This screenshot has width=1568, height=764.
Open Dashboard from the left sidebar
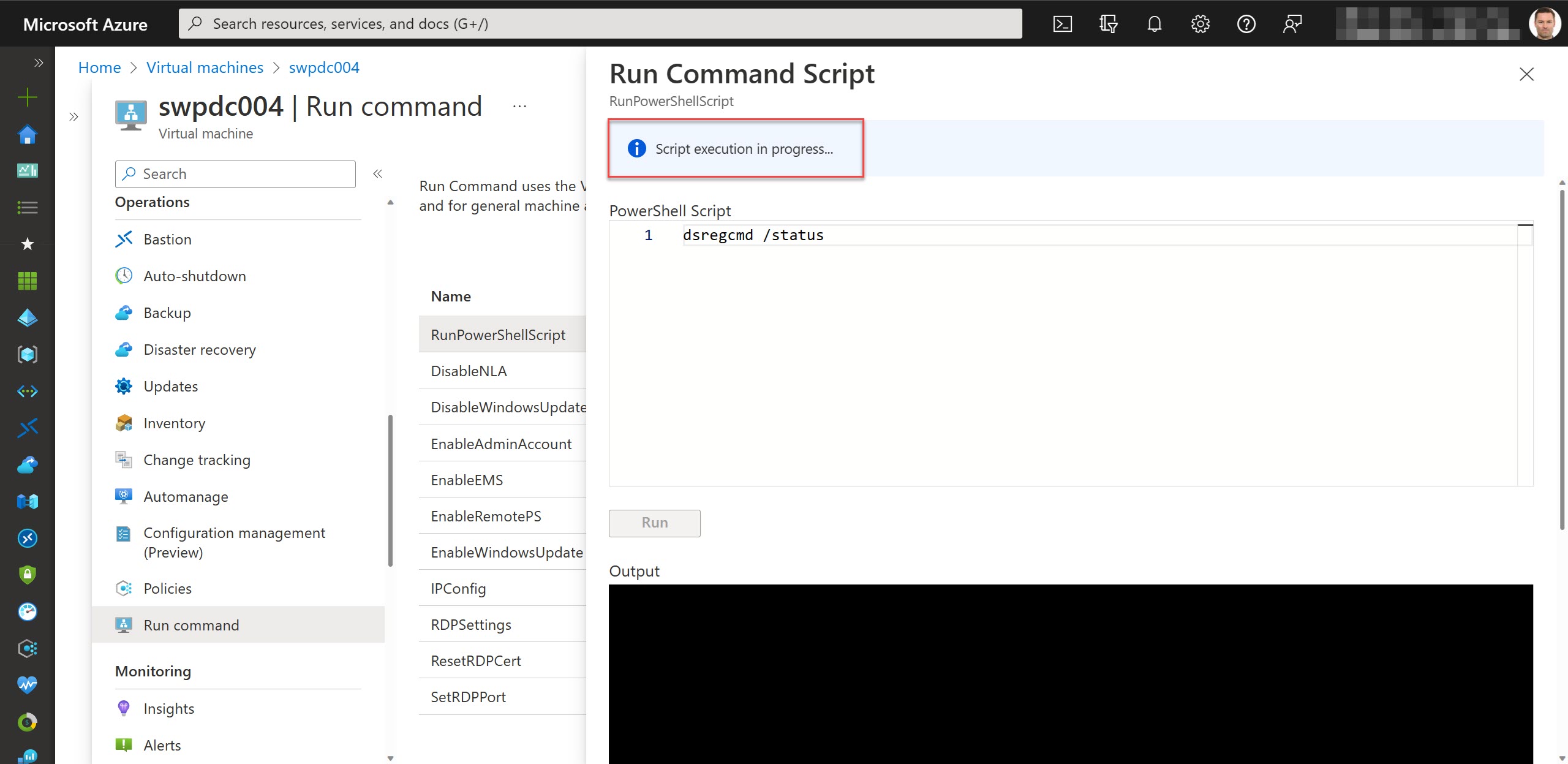[x=27, y=171]
